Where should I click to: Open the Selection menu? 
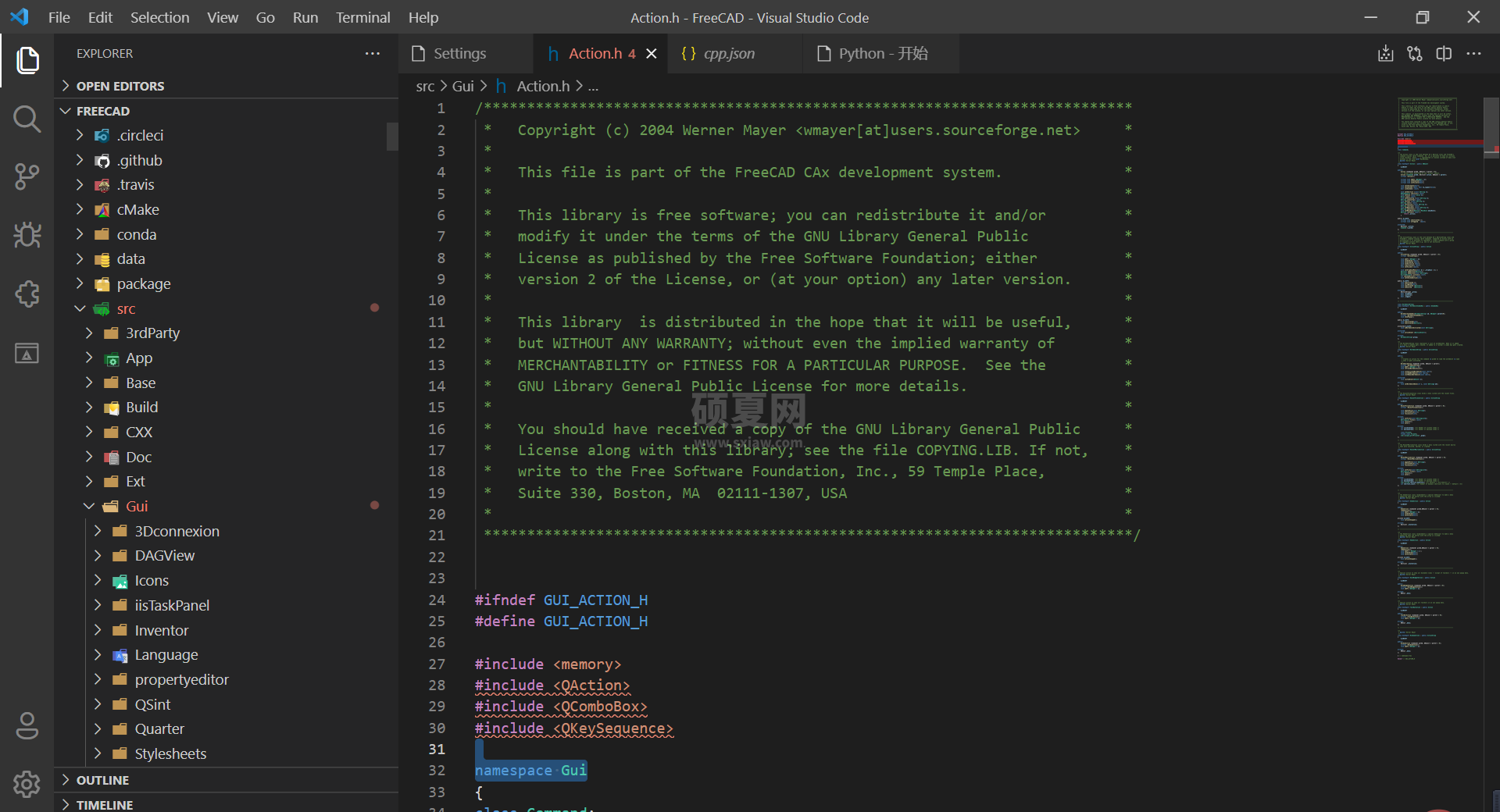pos(159,17)
